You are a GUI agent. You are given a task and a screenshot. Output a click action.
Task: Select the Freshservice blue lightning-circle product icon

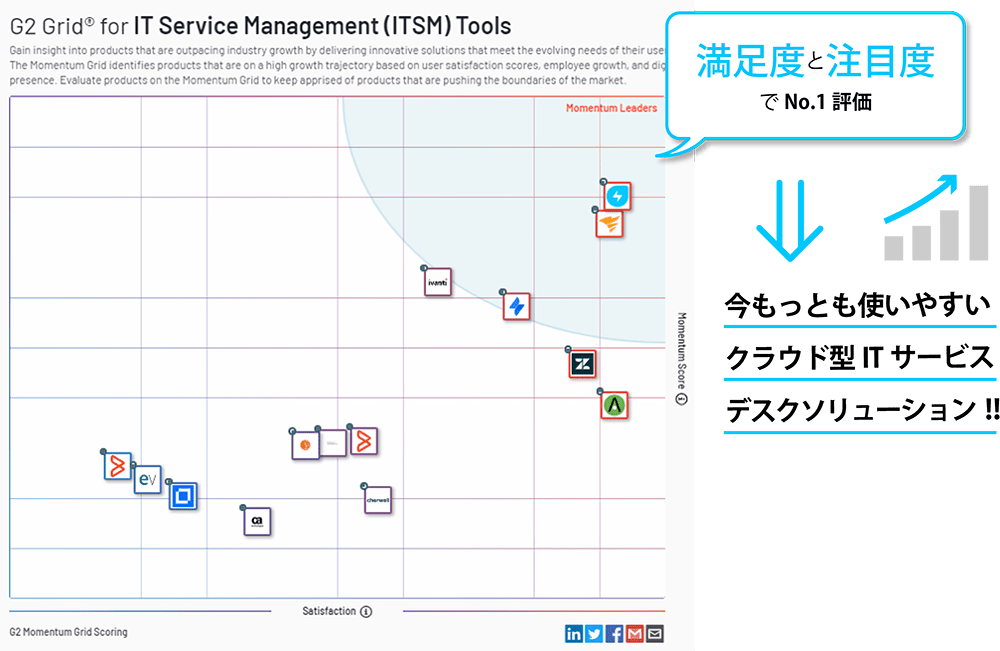click(x=617, y=196)
